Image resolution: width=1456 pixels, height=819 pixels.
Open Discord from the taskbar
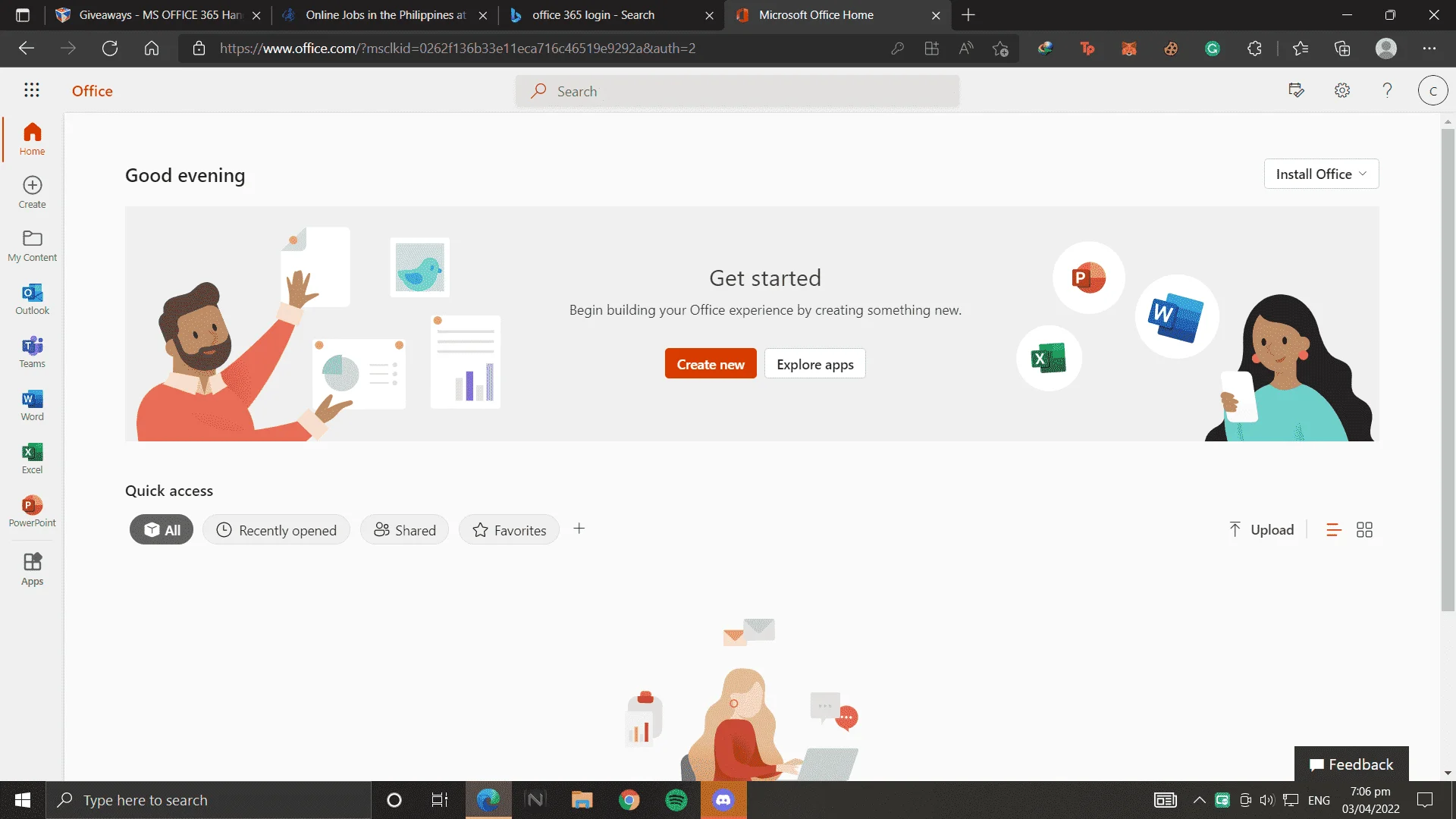coord(723,800)
